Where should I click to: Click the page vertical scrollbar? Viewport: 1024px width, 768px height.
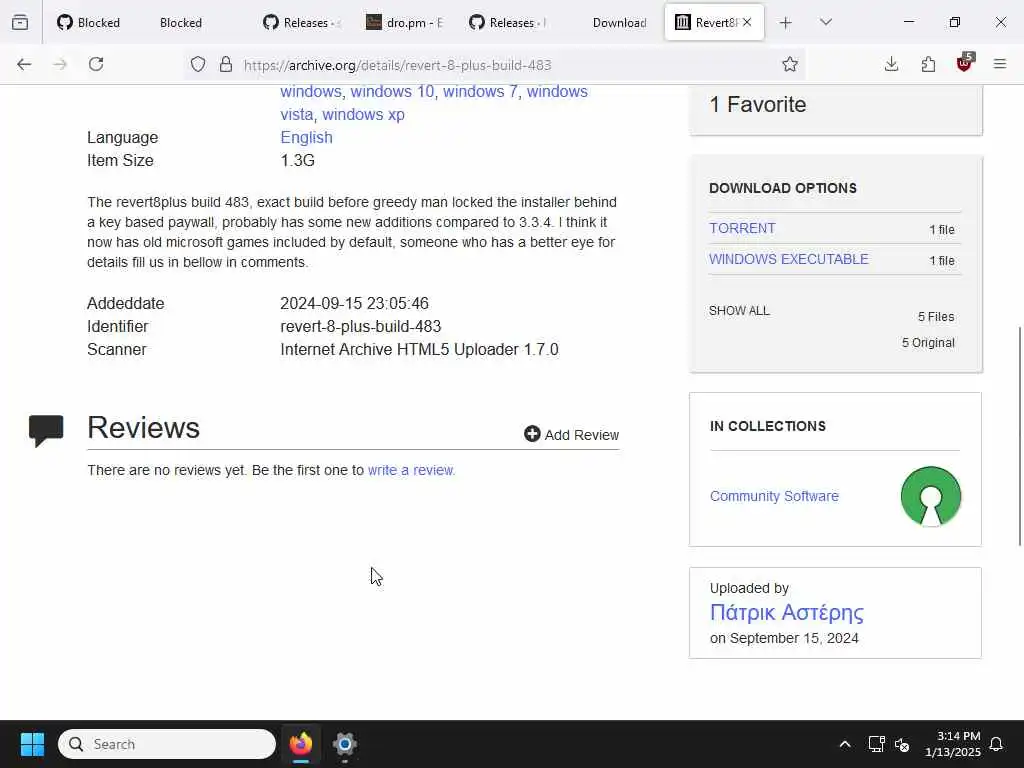click(1019, 436)
